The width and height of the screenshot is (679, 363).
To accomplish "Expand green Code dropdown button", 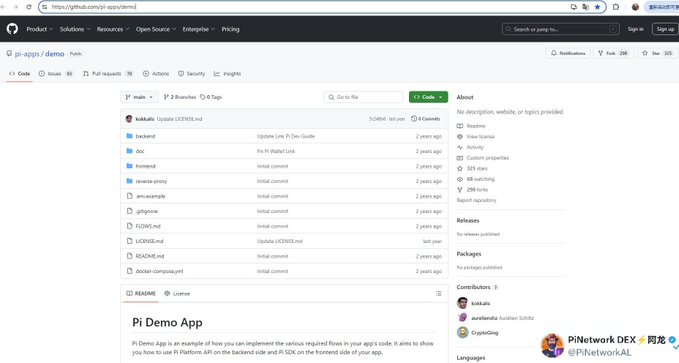I will (428, 97).
